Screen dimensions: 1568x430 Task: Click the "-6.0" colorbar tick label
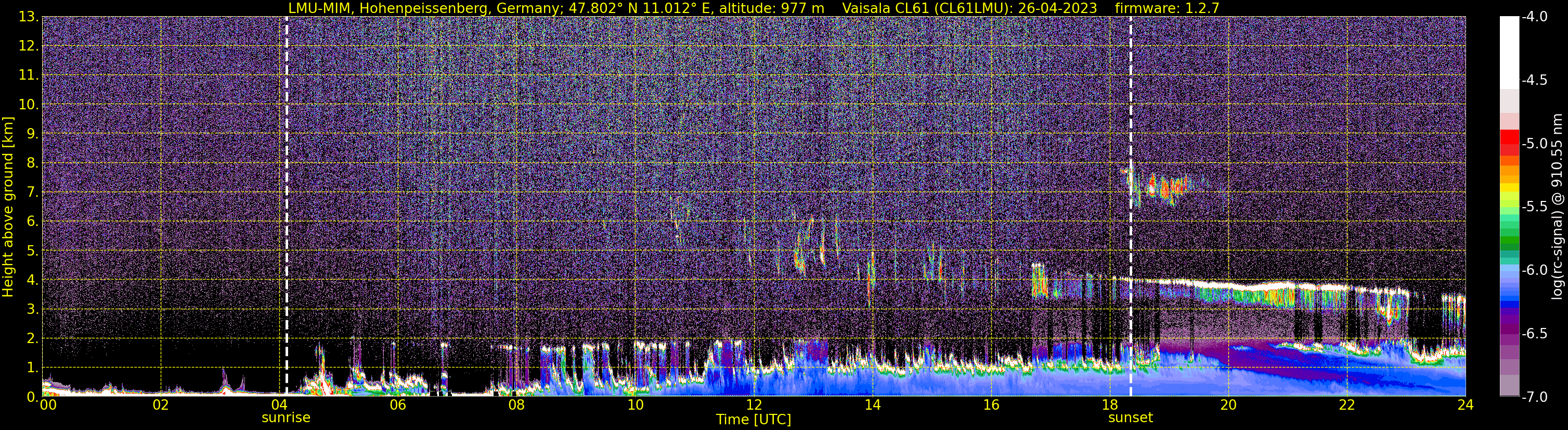(1535, 270)
